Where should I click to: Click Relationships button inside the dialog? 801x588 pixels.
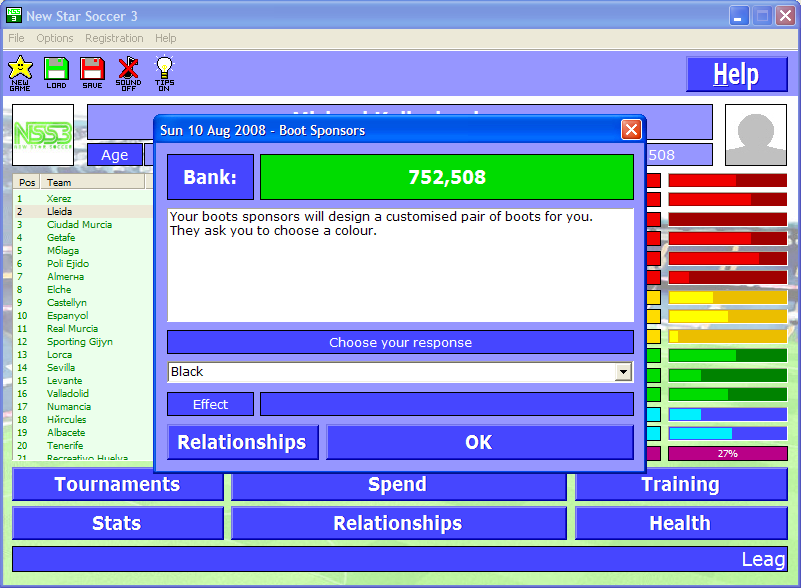click(x=242, y=442)
